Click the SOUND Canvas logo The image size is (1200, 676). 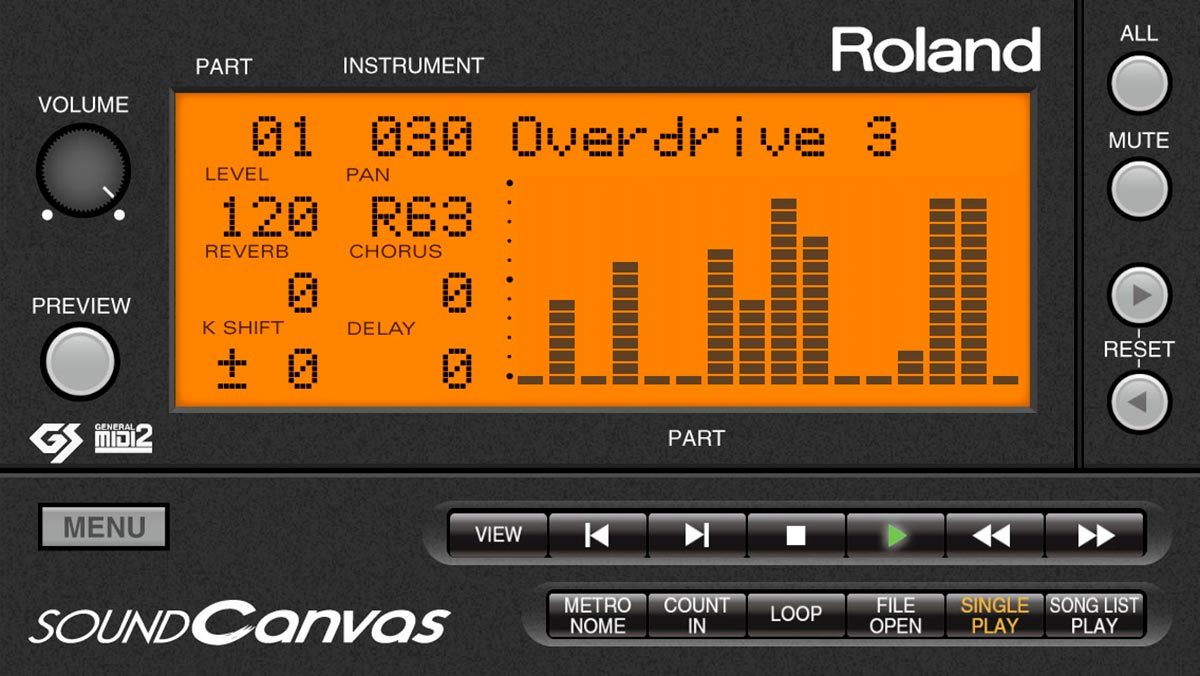(x=239, y=623)
